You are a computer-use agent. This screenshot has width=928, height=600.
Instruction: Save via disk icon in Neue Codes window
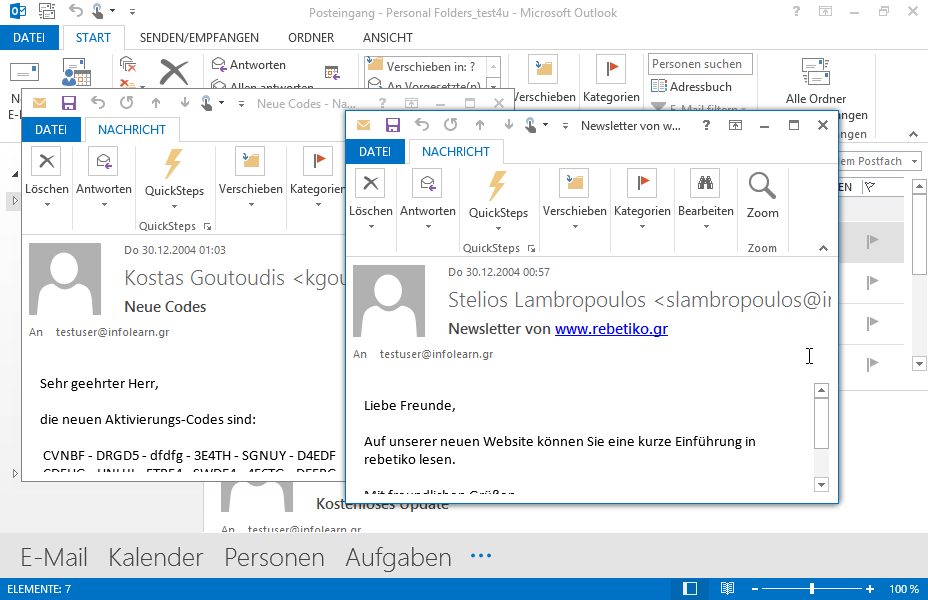point(69,103)
